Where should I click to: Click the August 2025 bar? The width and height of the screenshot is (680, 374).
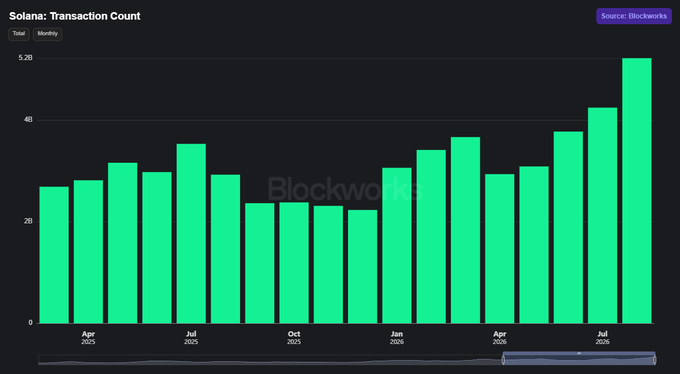pyautogui.click(x=226, y=249)
